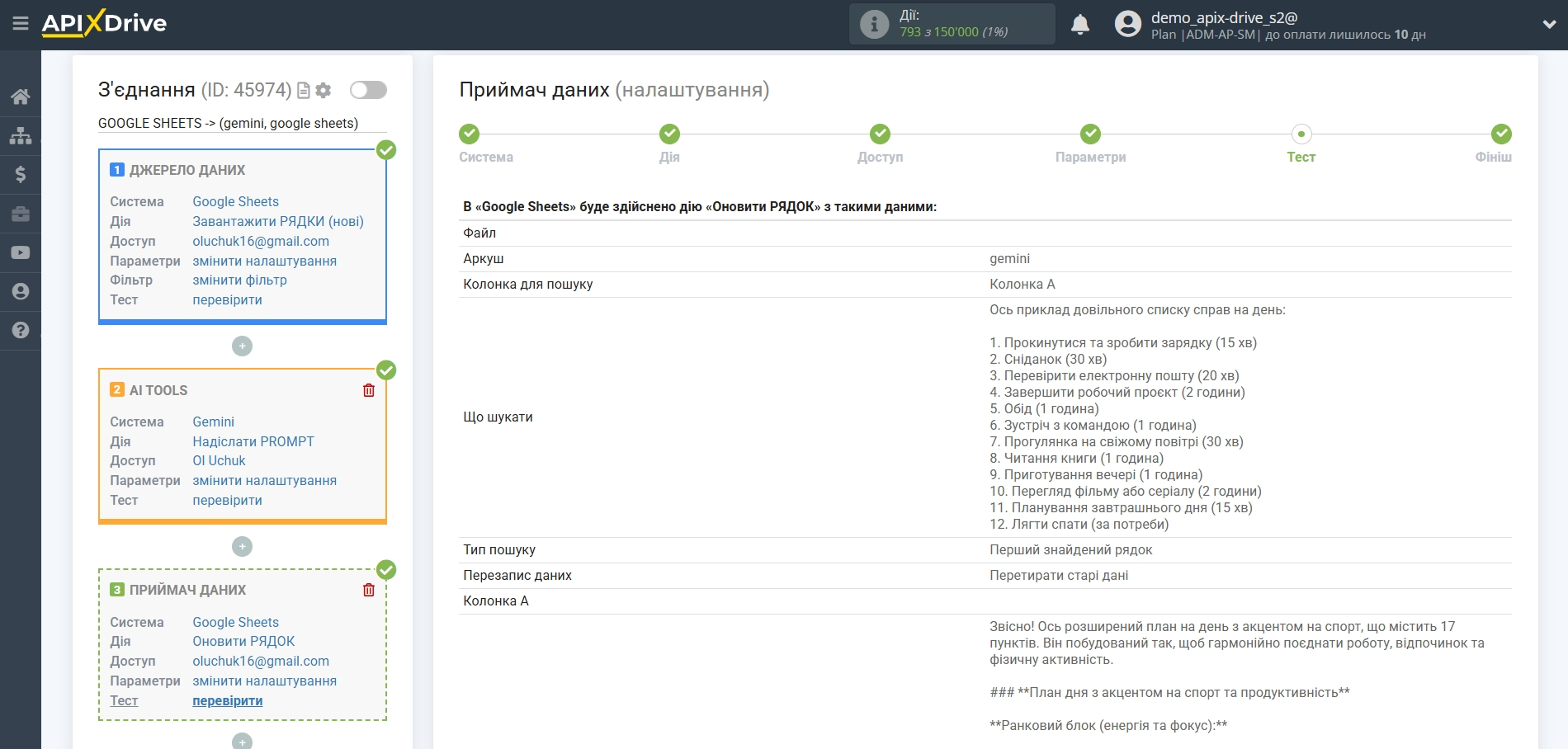Toggle the connection on/off switch
This screenshot has height=749, width=1568.
[x=368, y=90]
